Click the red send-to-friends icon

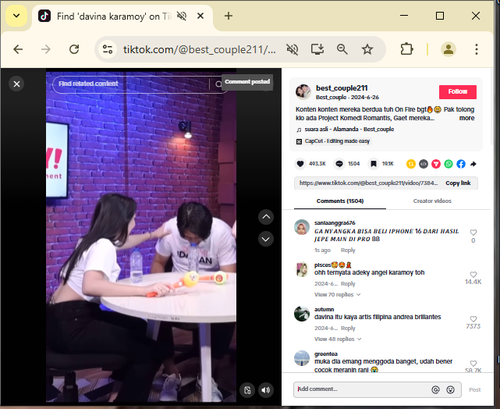(x=436, y=164)
